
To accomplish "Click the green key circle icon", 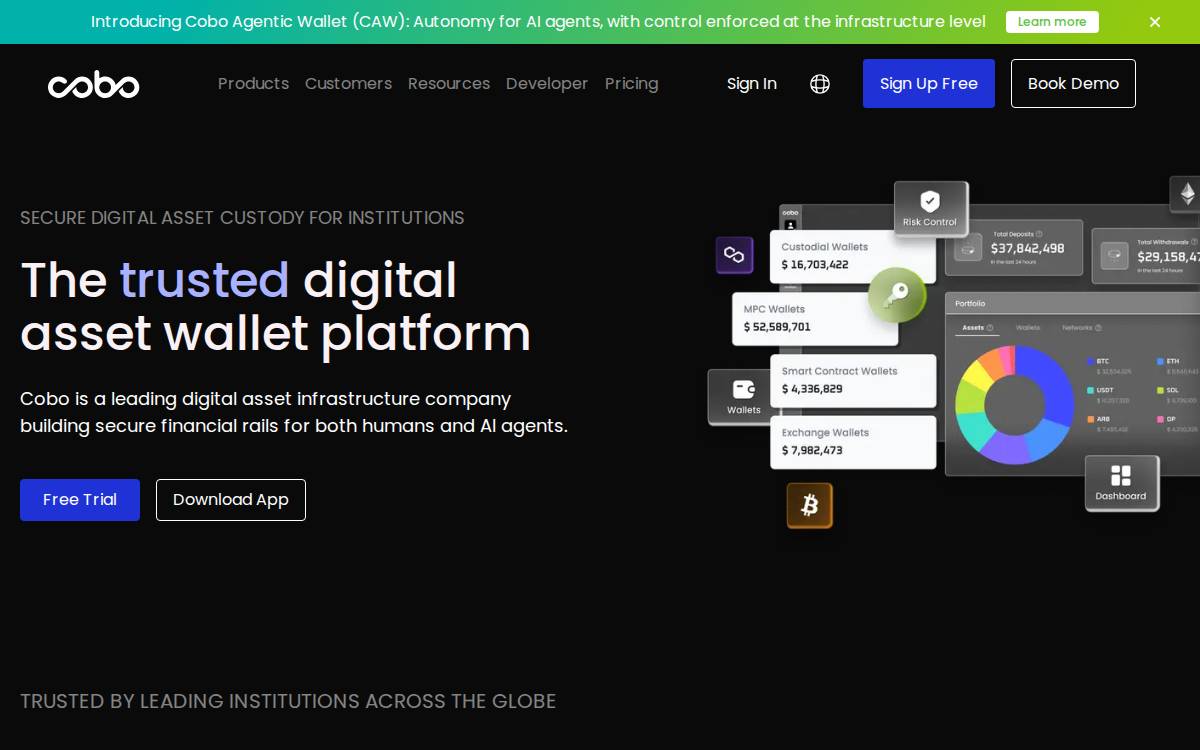I will tap(897, 295).
